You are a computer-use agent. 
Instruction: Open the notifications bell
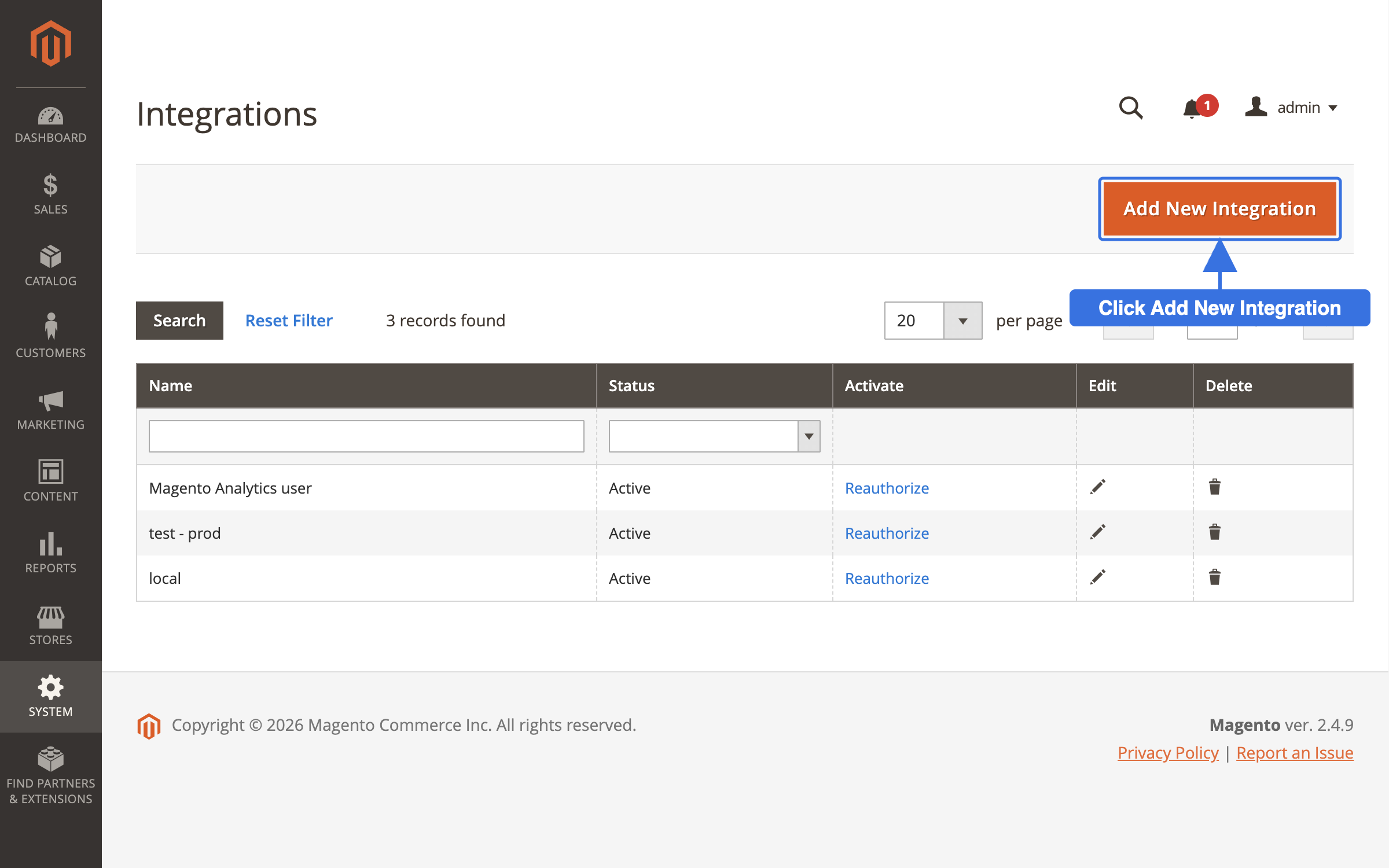pyautogui.click(x=1199, y=107)
